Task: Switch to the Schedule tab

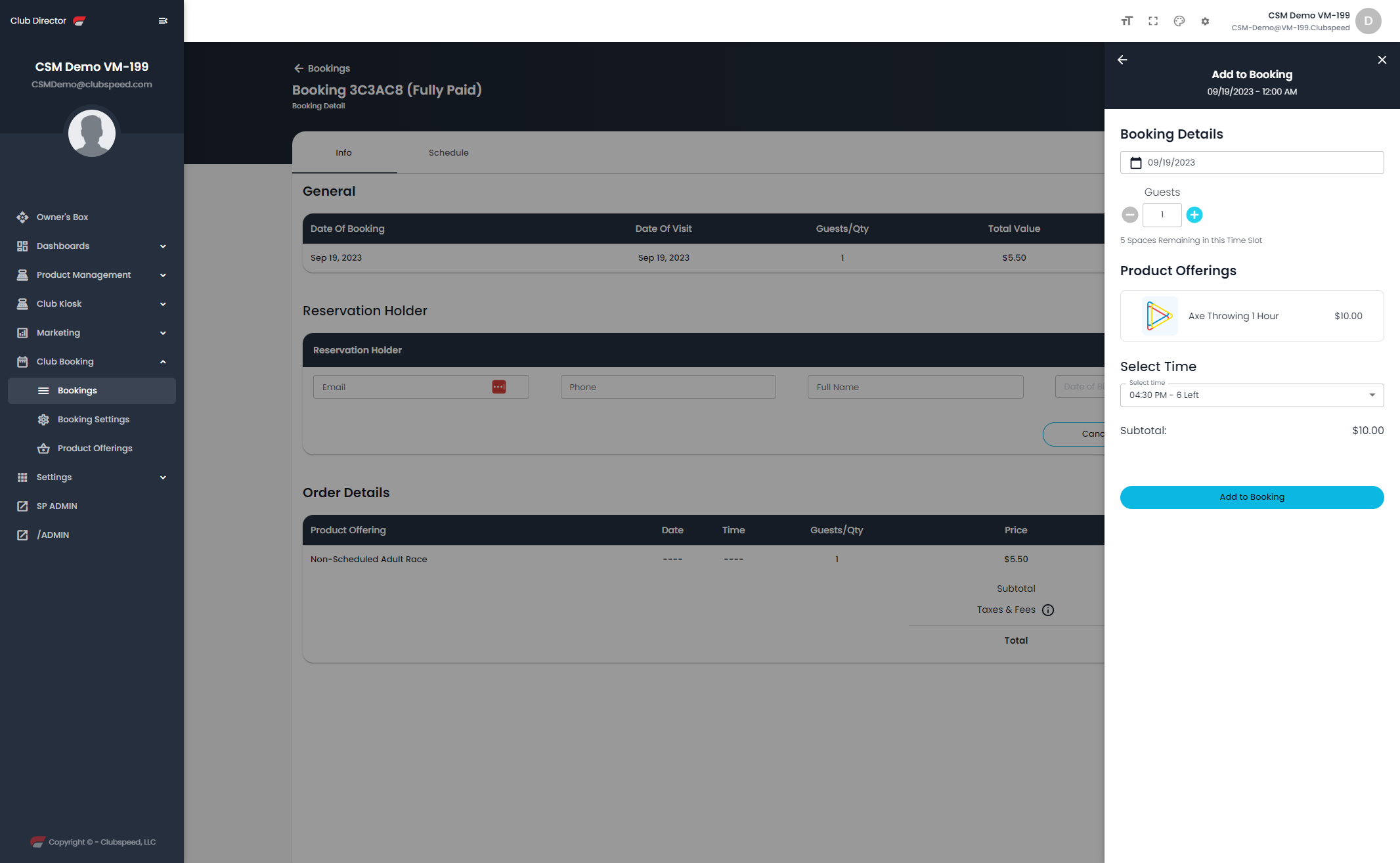Action: pos(448,152)
